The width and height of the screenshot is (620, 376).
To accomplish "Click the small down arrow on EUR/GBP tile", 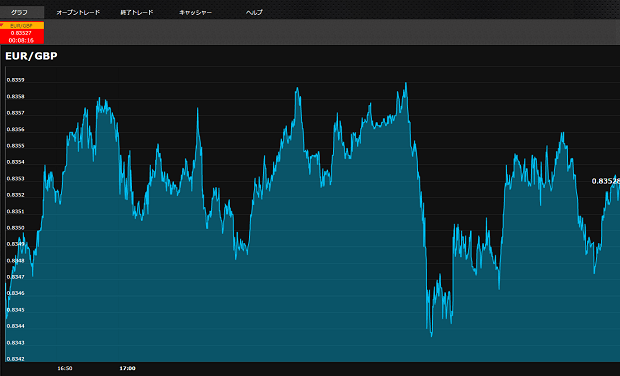I will coord(2,25).
